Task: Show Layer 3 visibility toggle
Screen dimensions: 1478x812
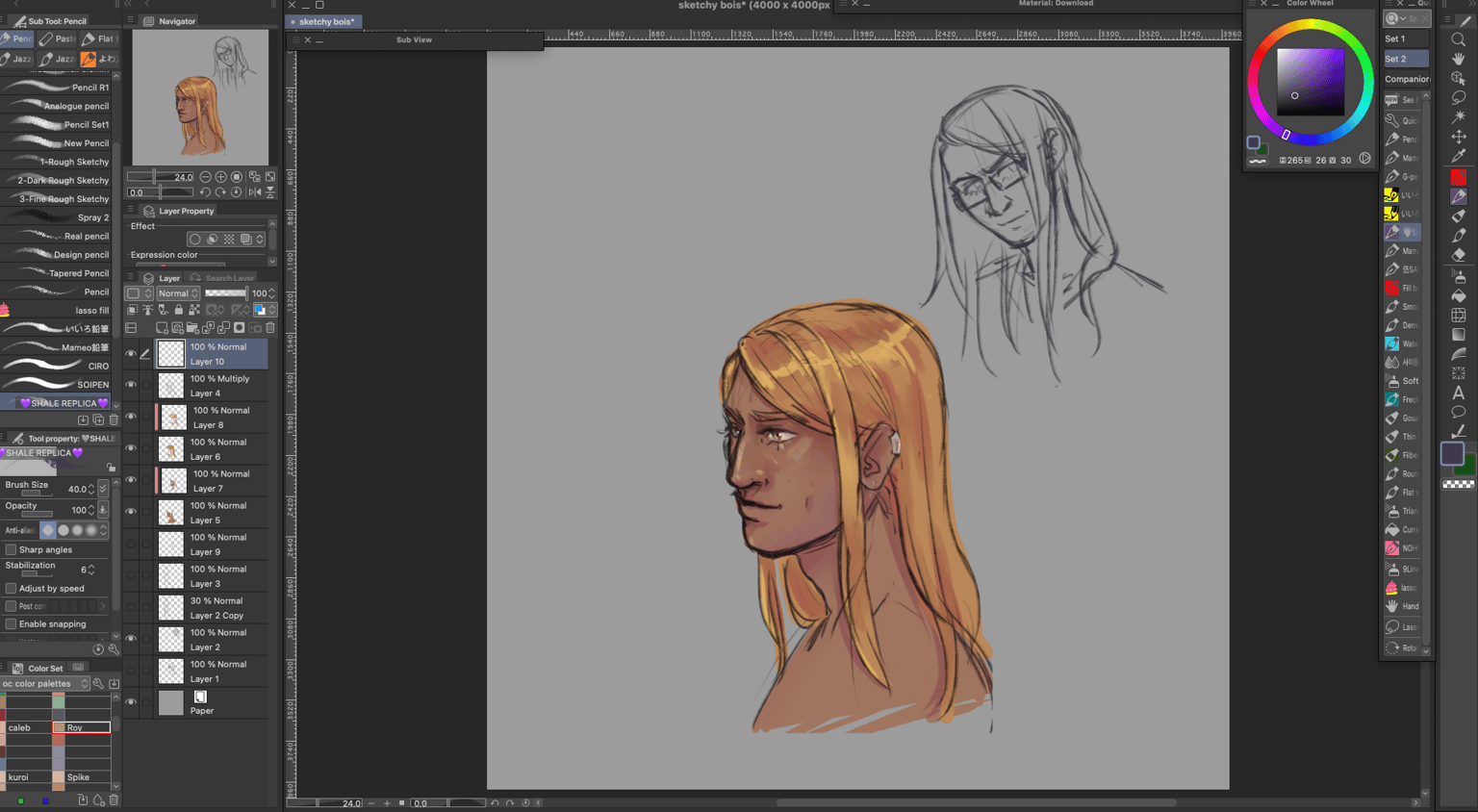Action: click(x=131, y=576)
